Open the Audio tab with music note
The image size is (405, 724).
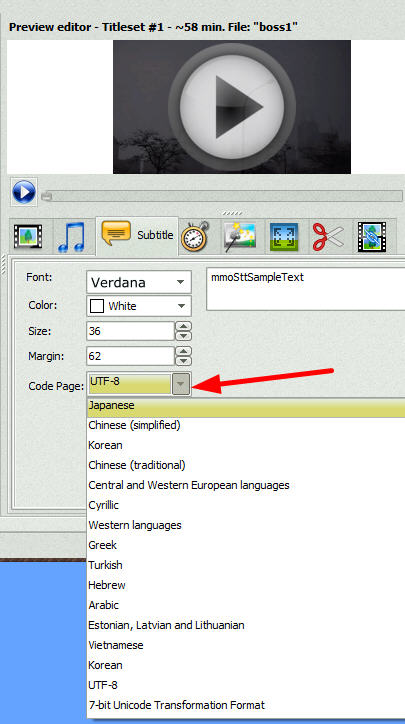(72, 236)
